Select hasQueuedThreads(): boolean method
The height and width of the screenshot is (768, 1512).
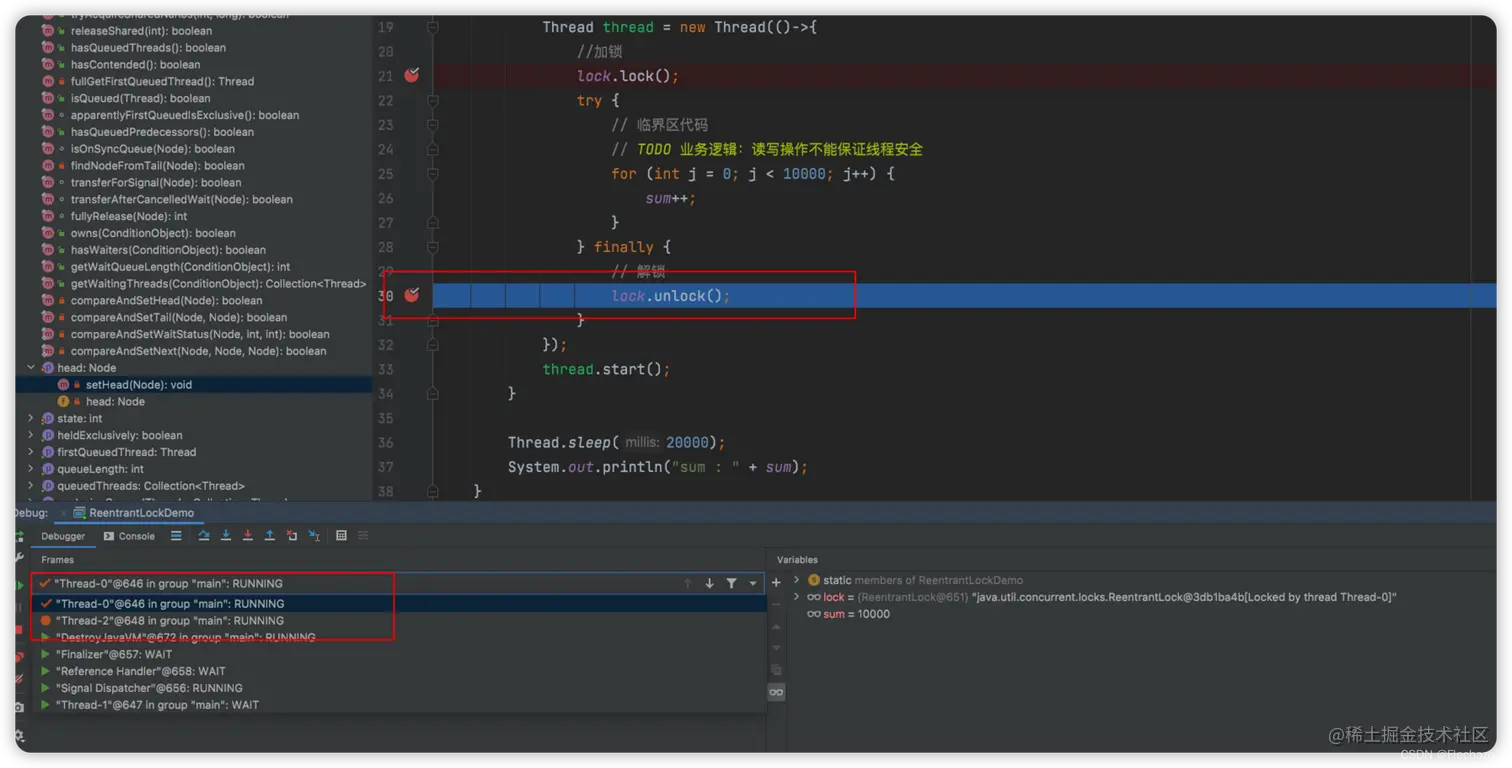[148, 48]
